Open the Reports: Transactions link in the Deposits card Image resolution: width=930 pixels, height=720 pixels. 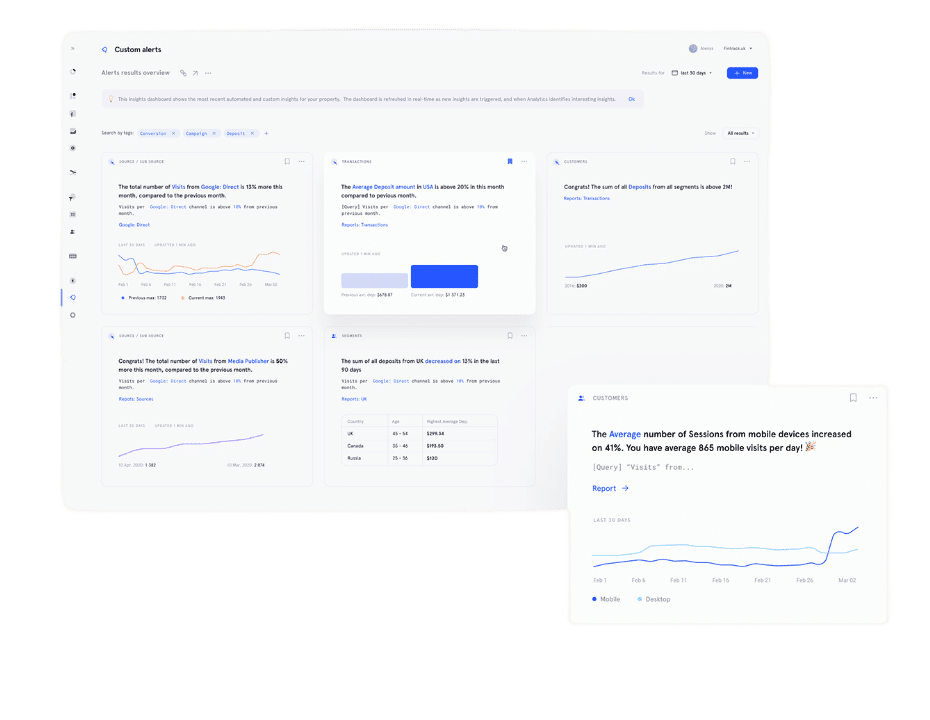pos(587,198)
